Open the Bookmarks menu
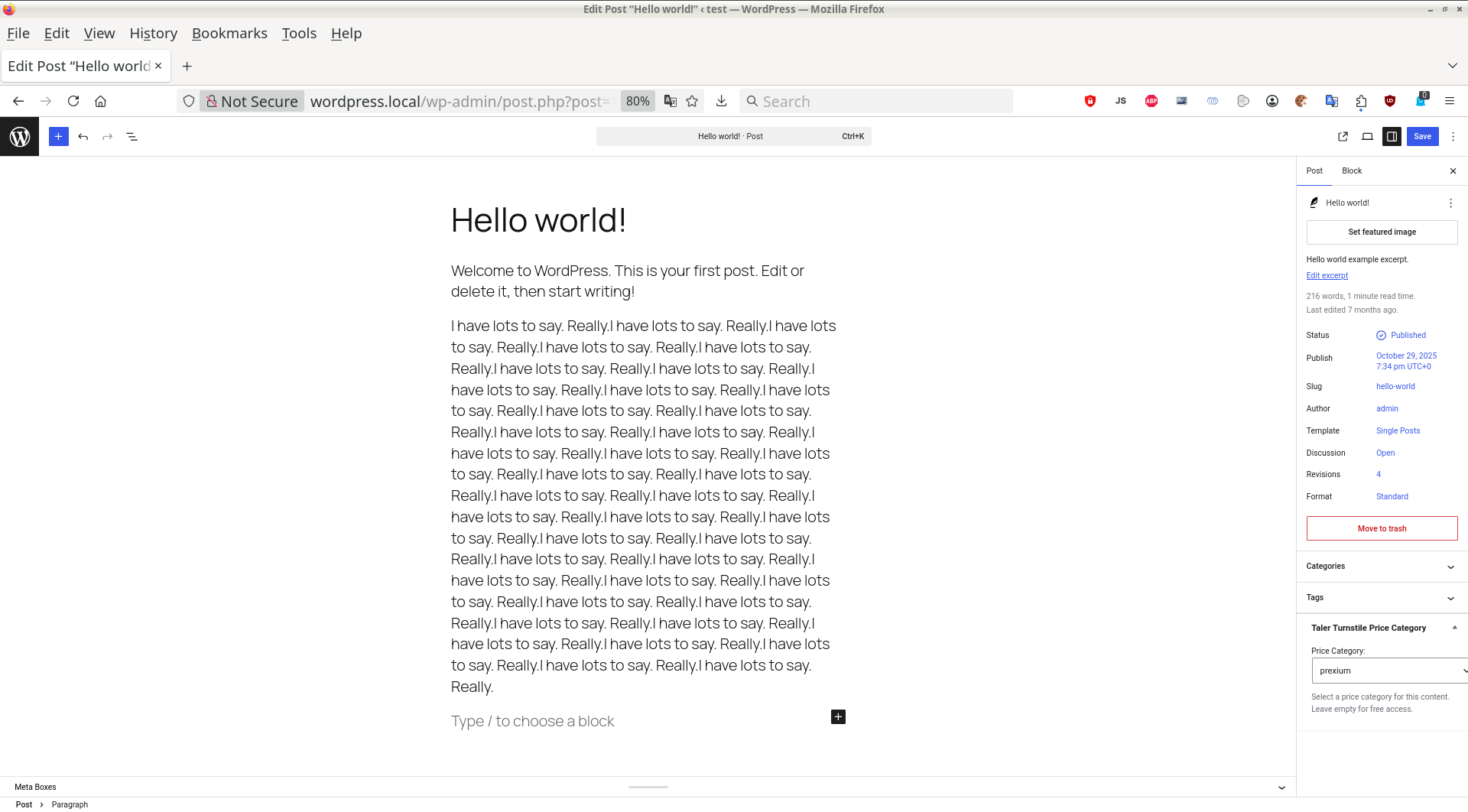Screen dimensions: 1468x812 click(x=229, y=34)
